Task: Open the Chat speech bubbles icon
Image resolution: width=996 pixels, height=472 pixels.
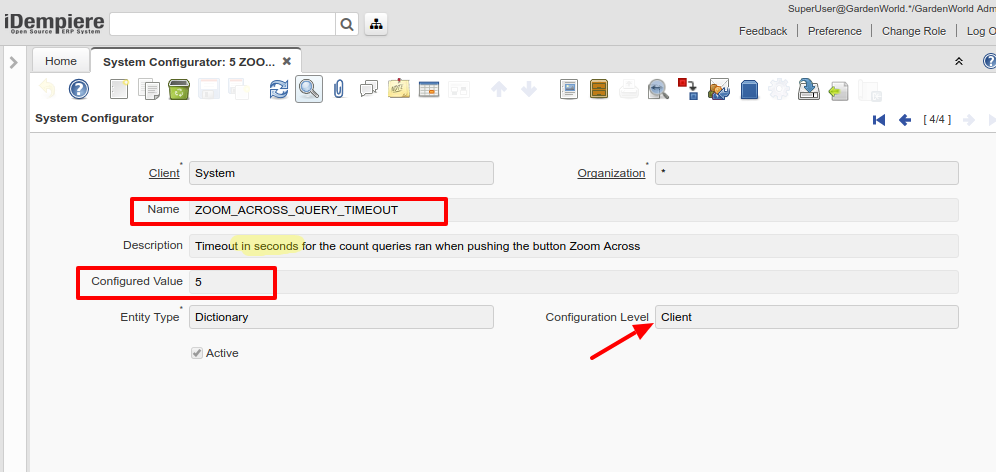Action: coord(369,90)
